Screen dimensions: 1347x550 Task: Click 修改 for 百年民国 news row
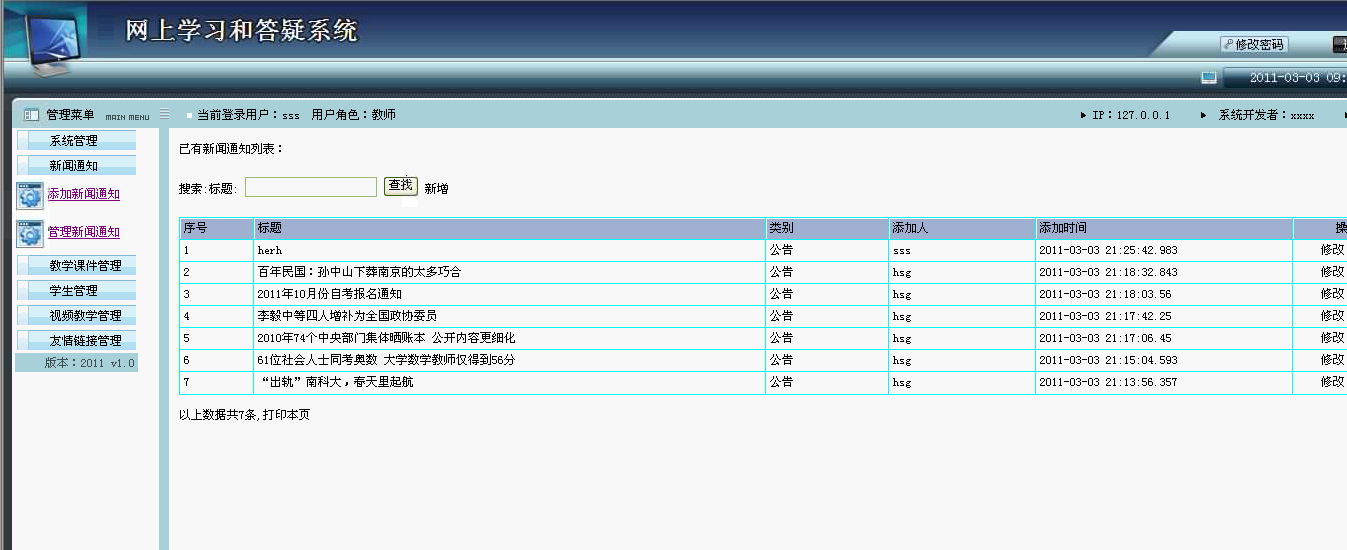(1332, 272)
